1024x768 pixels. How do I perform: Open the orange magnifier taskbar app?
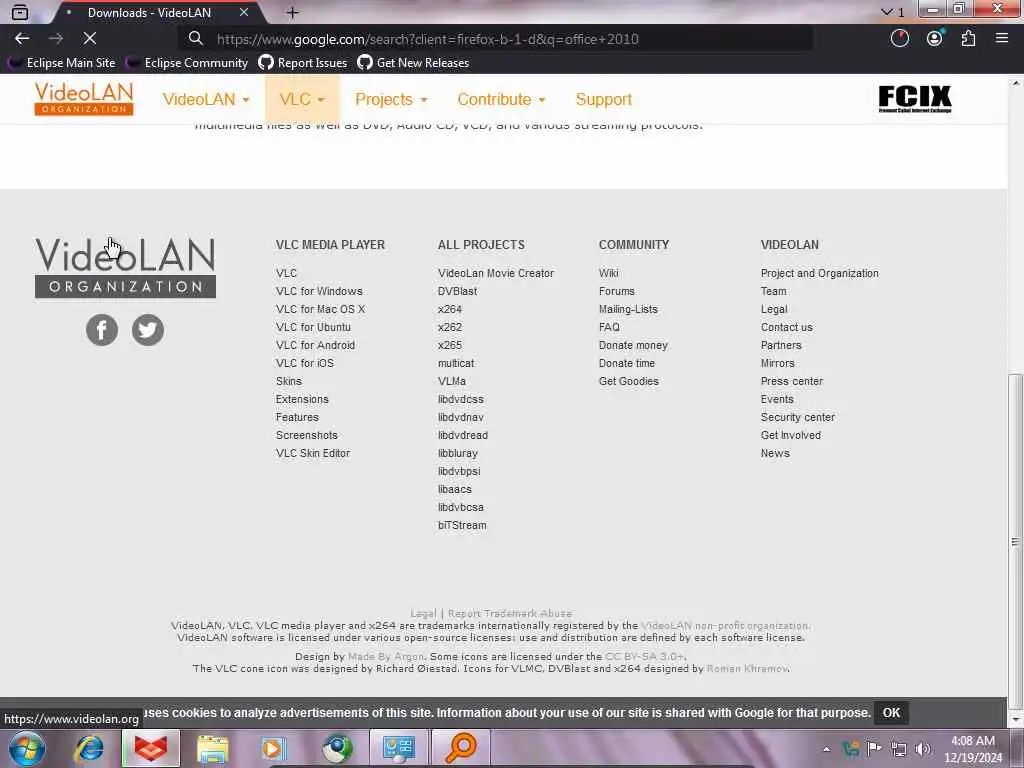[461, 748]
